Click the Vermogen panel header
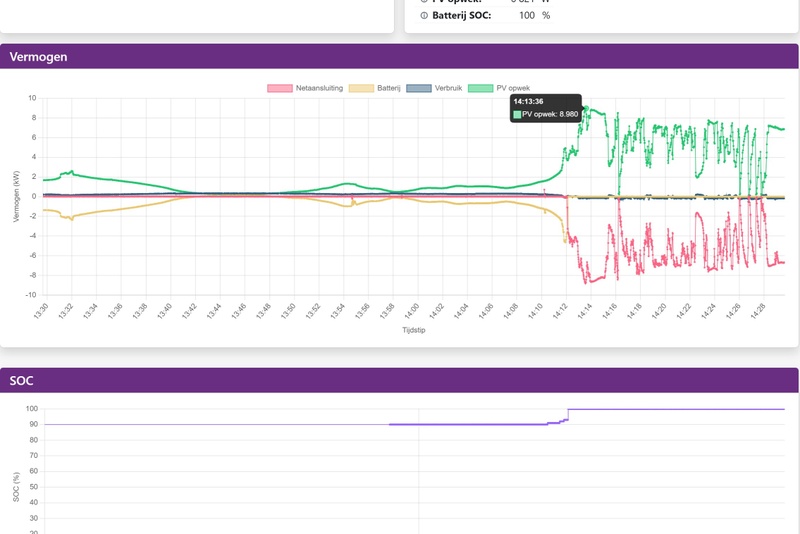This screenshot has width=800, height=534. tap(399, 57)
